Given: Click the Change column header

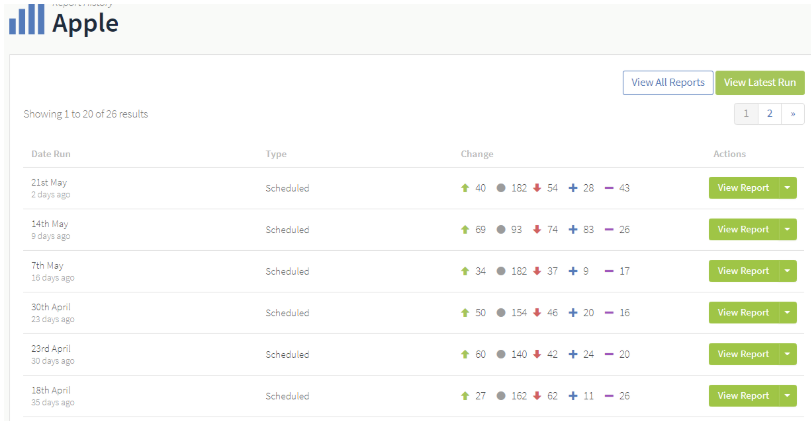Looking at the screenshot, I should (477, 154).
